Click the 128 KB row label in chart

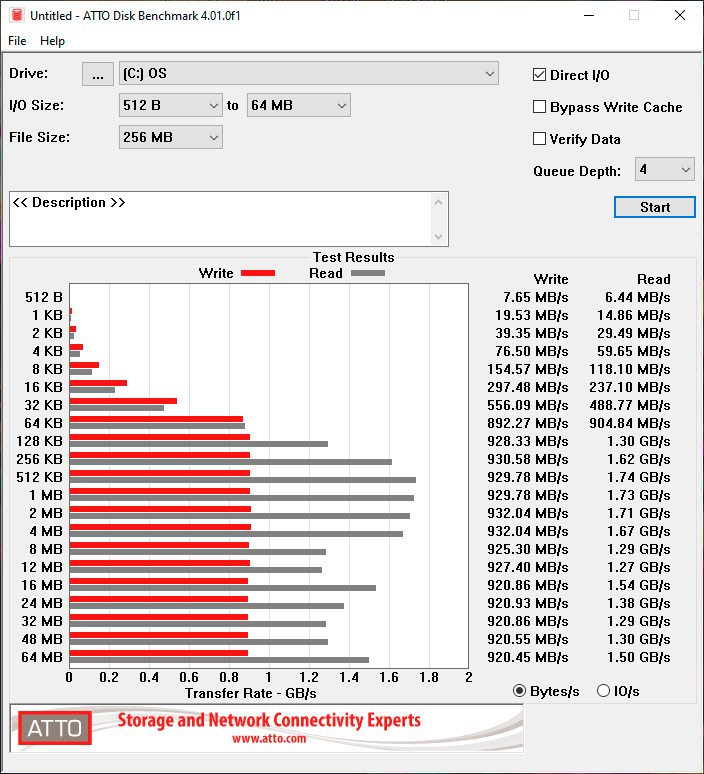(39, 441)
